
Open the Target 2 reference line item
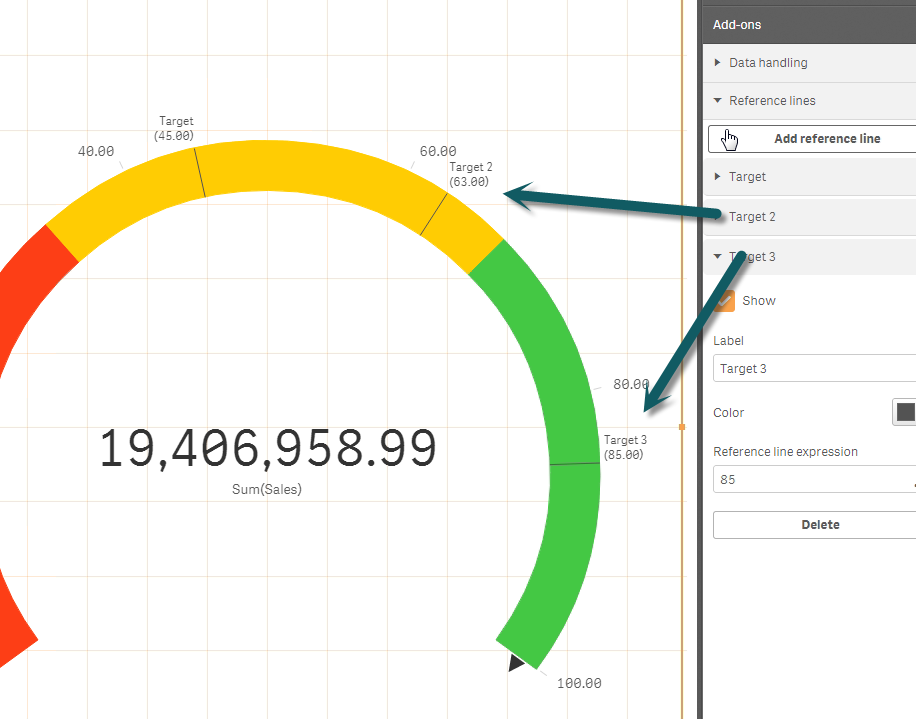809,217
